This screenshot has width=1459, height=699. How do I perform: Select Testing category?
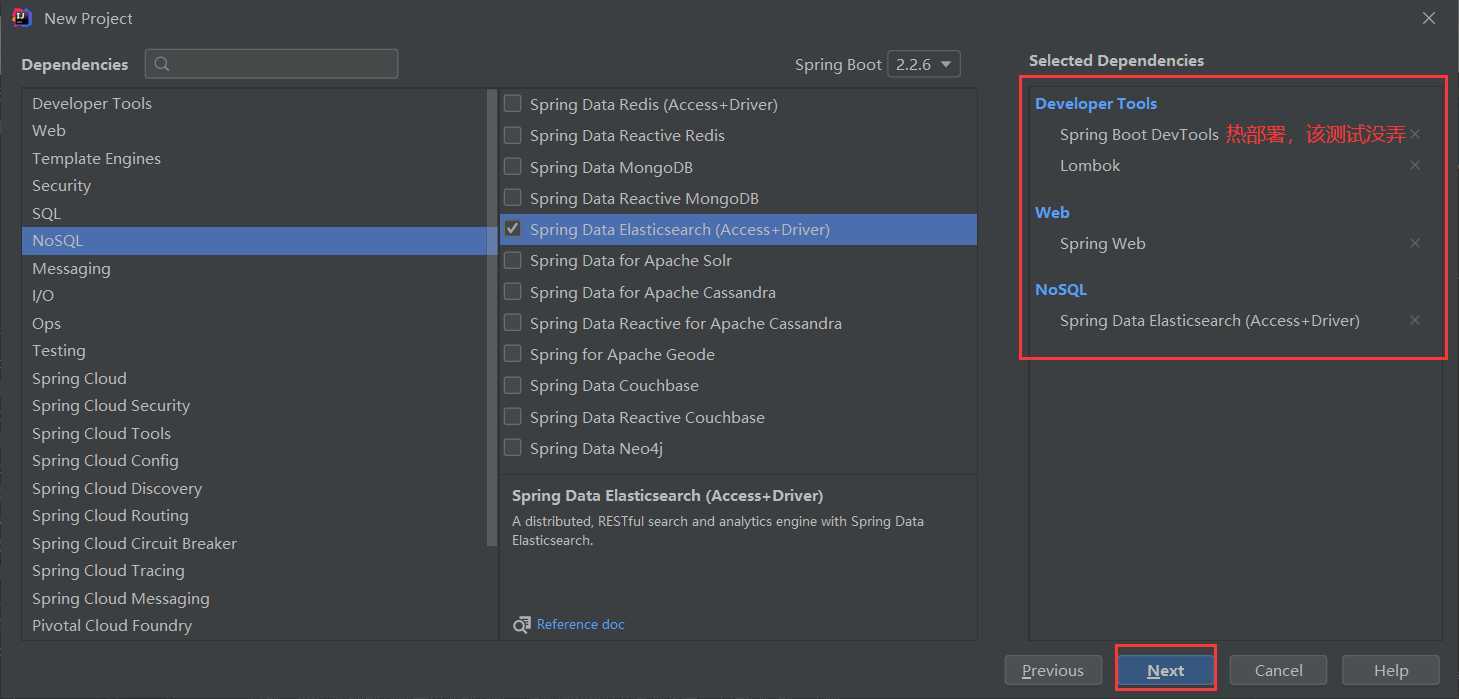coord(254,351)
